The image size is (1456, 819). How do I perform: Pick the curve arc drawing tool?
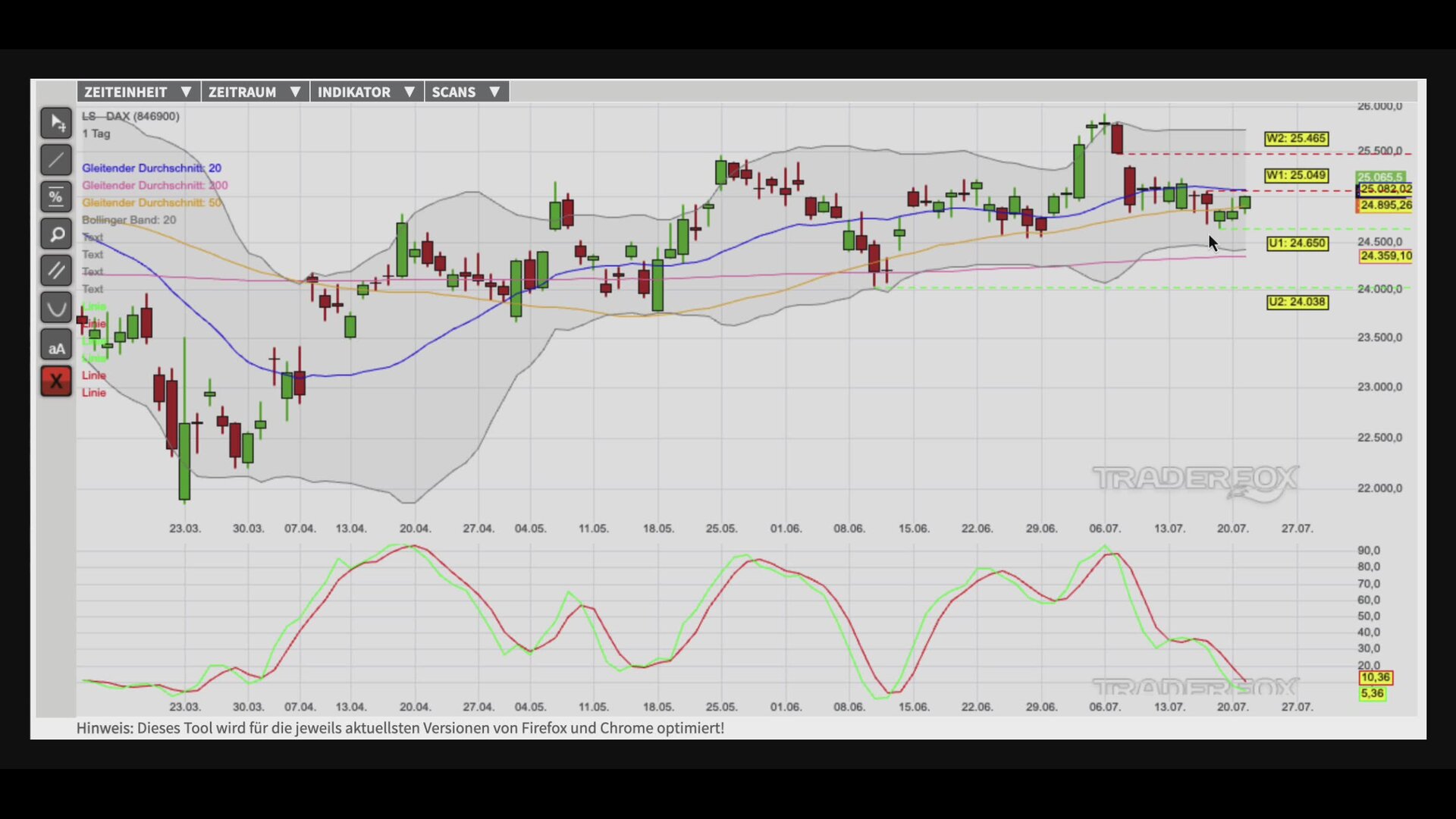[x=56, y=308]
